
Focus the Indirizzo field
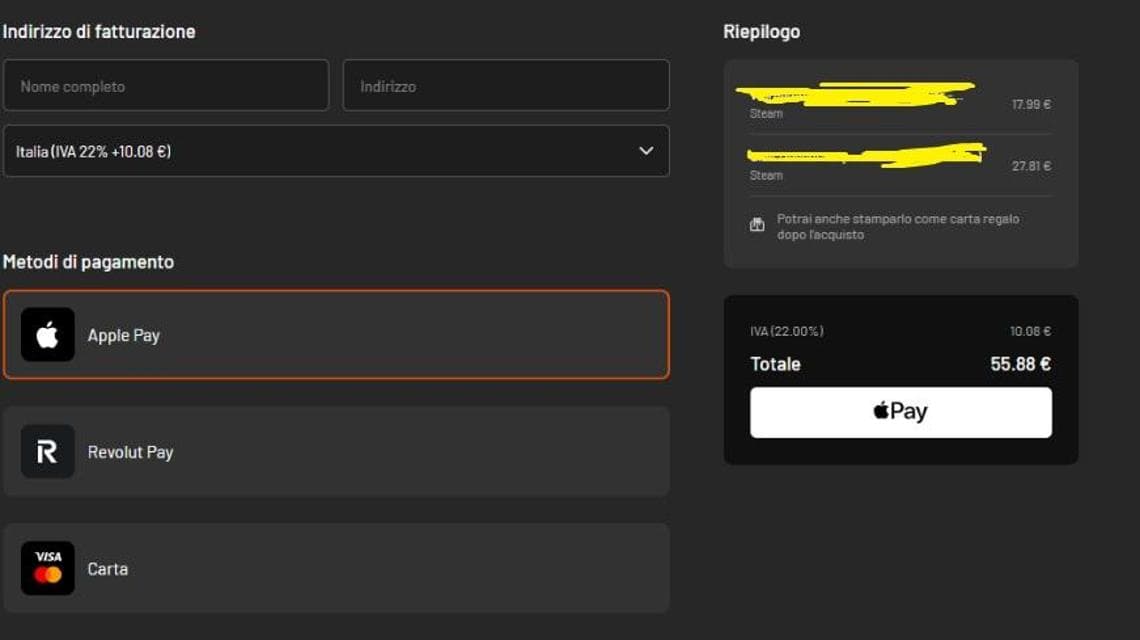506,86
